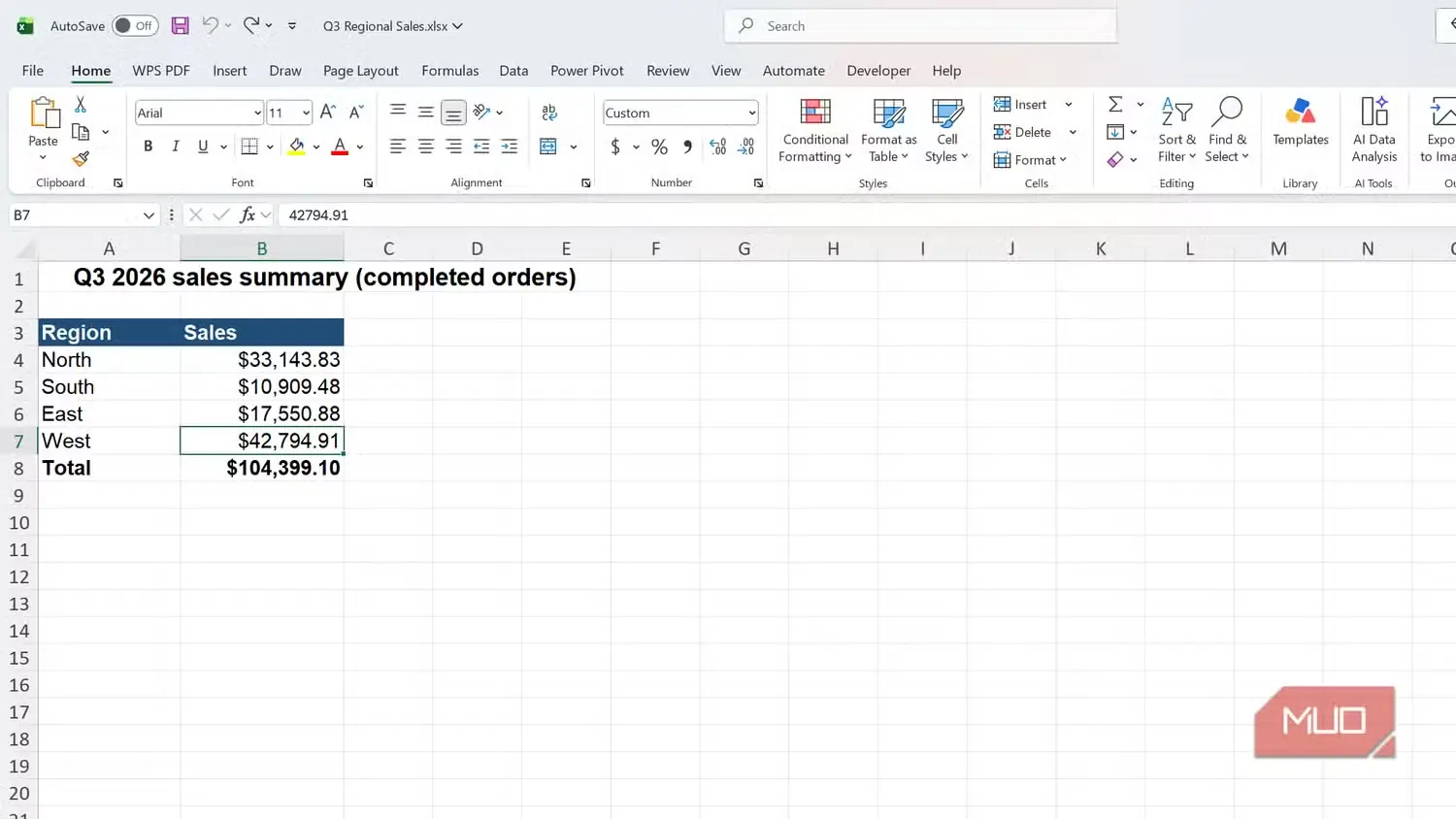
Task: Open the font size dropdown showing 11
Action: point(306,113)
